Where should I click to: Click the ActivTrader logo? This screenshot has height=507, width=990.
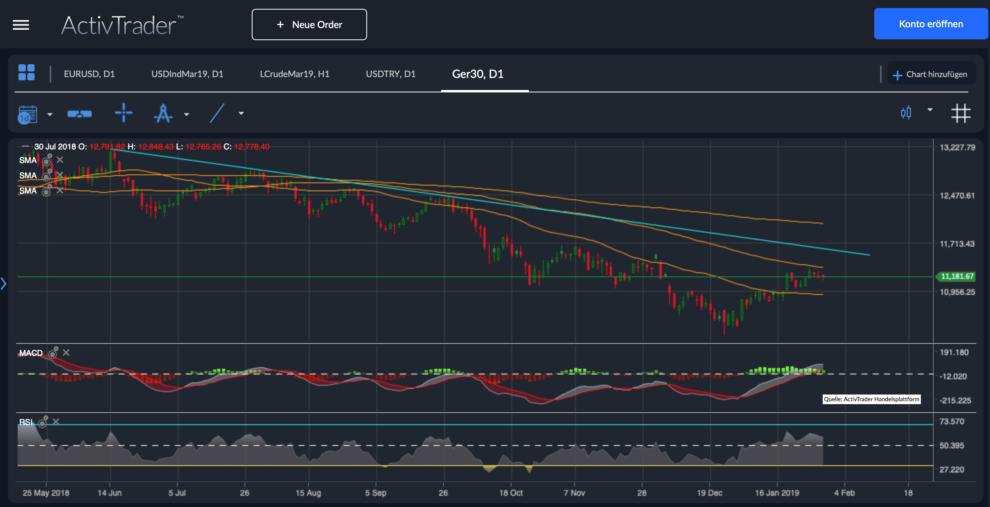(122, 25)
